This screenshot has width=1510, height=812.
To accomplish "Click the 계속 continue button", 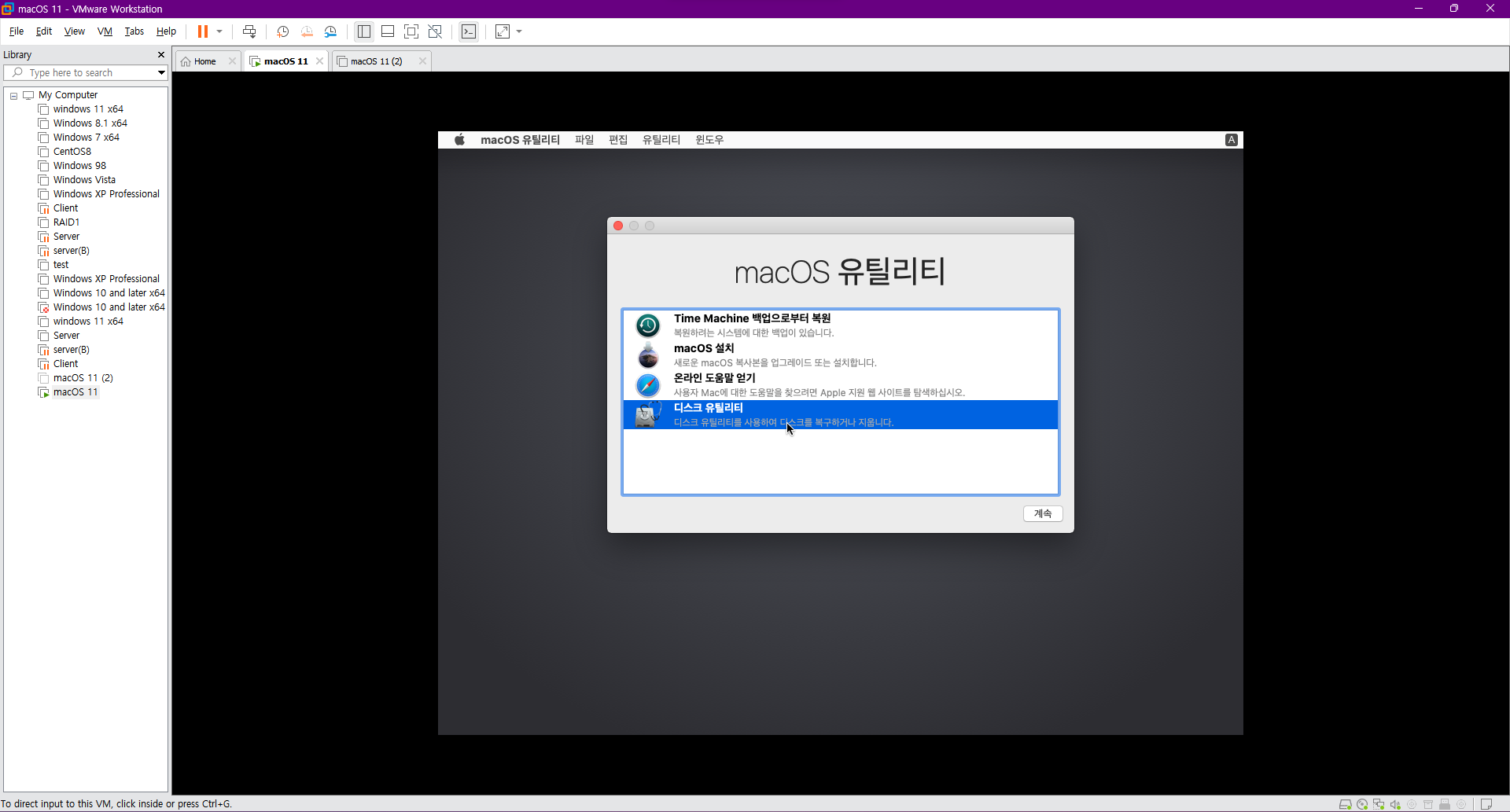I will point(1043,513).
